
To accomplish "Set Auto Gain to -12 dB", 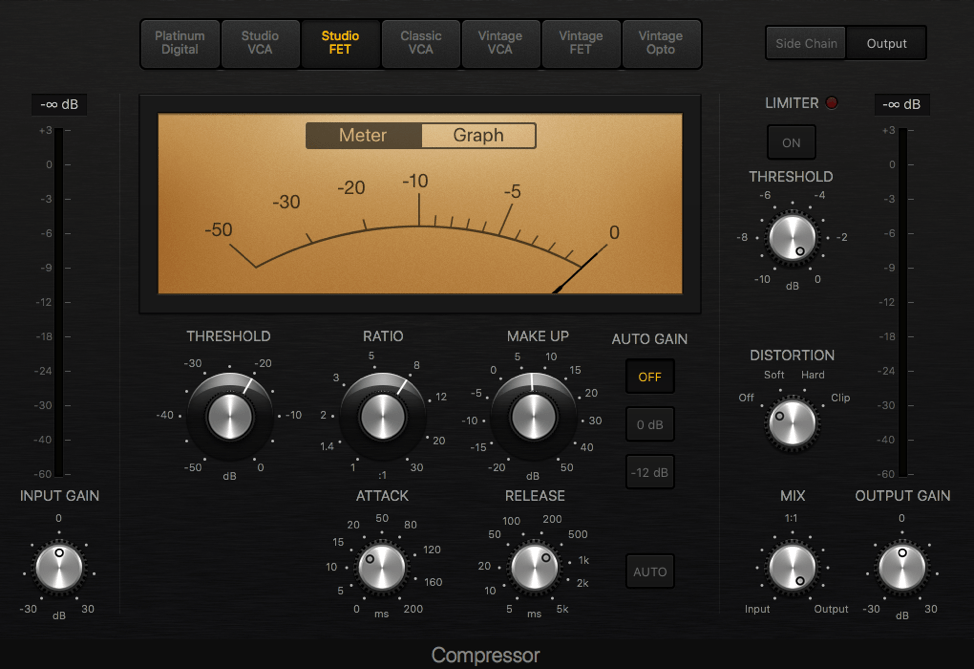I will pyautogui.click(x=650, y=472).
